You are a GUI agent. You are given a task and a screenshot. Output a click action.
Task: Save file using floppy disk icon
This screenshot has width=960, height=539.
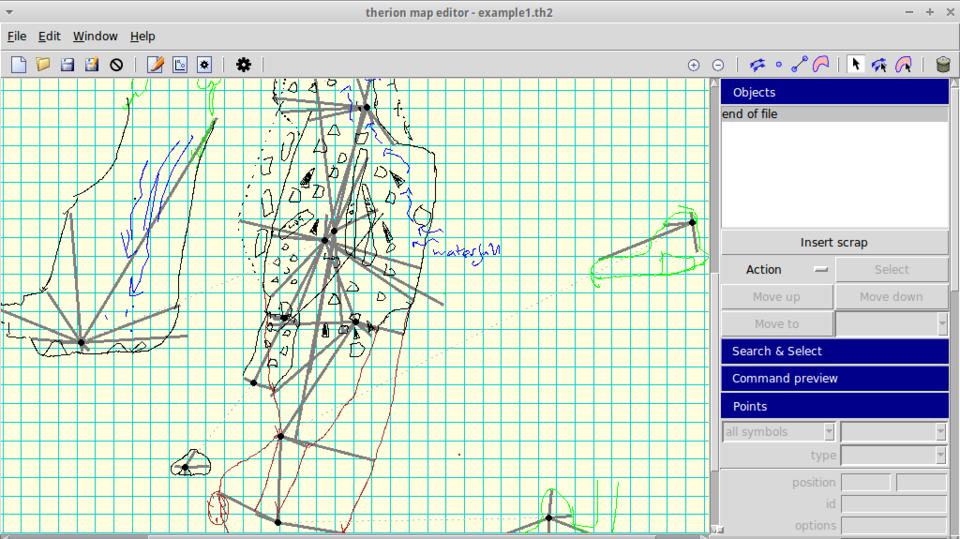coord(67,64)
